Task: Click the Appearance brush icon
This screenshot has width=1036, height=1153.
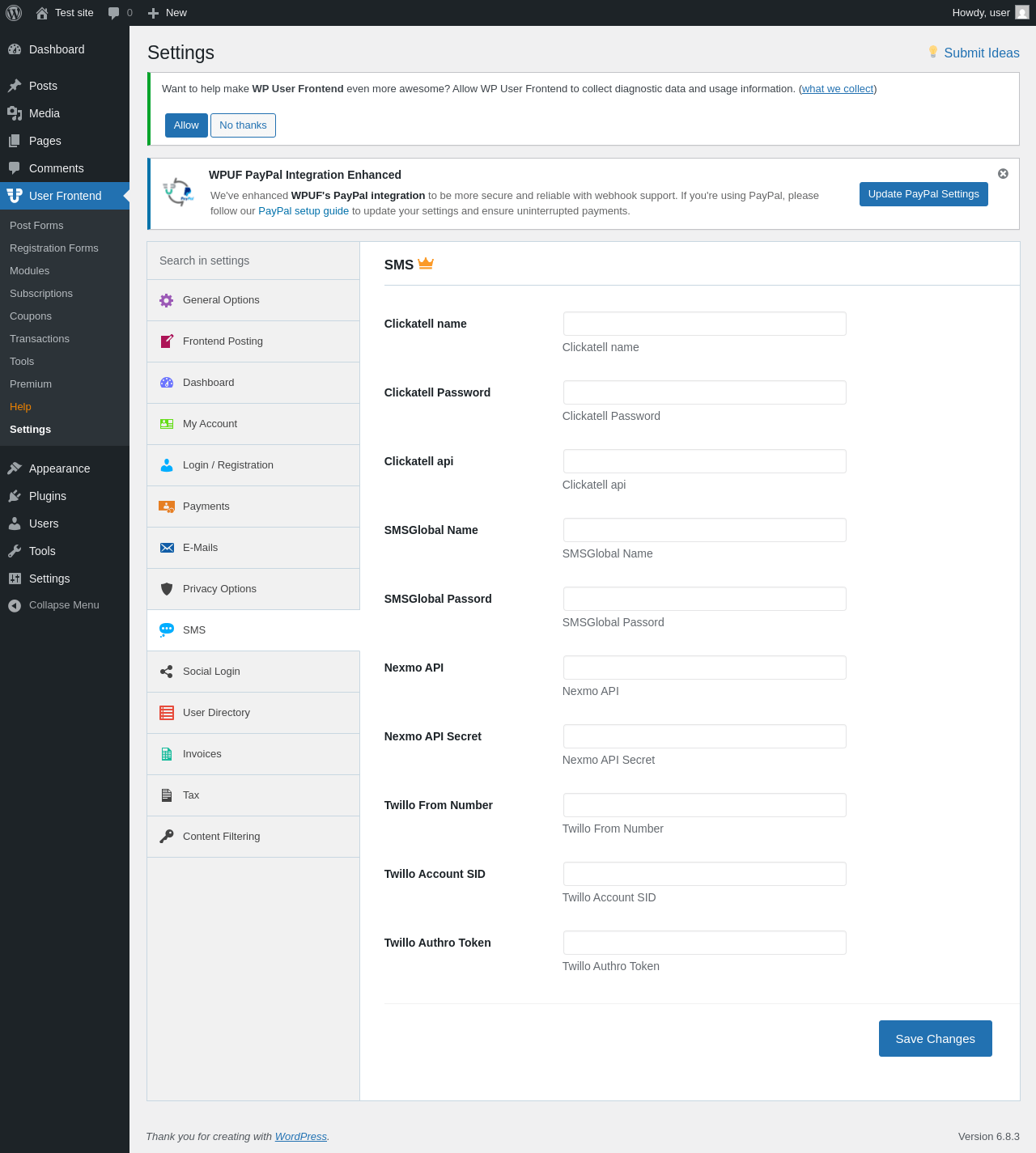Action: (x=15, y=468)
